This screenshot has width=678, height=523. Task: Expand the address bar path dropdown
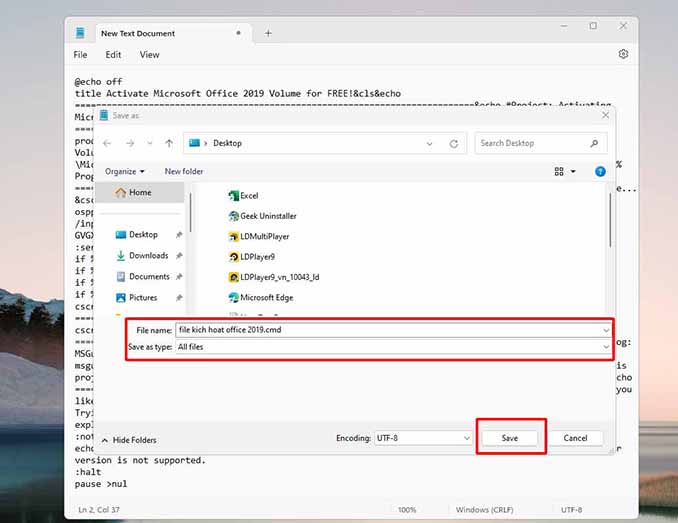coord(429,144)
